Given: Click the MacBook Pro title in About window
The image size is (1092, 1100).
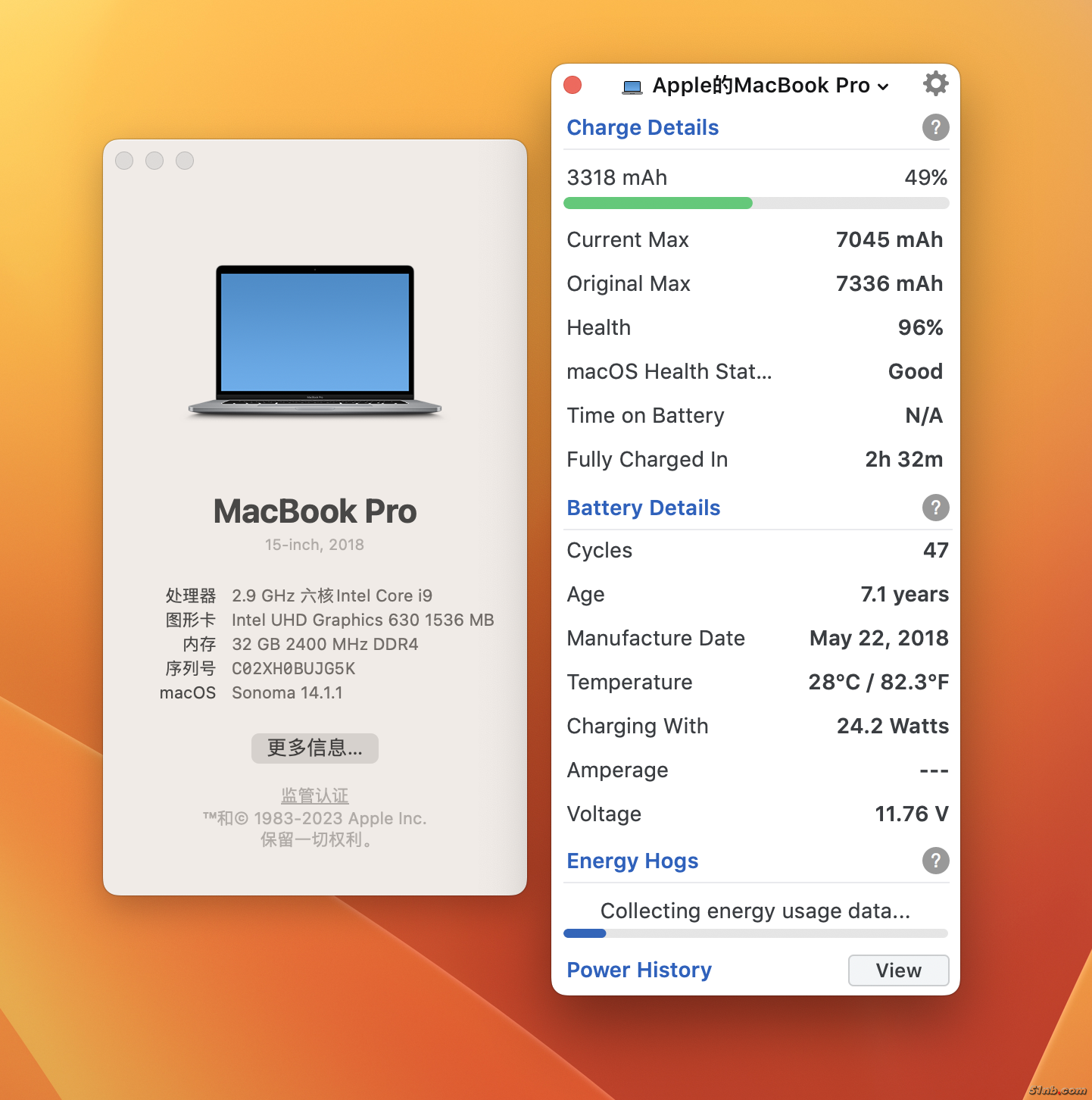Looking at the screenshot, I should point(315,511).
